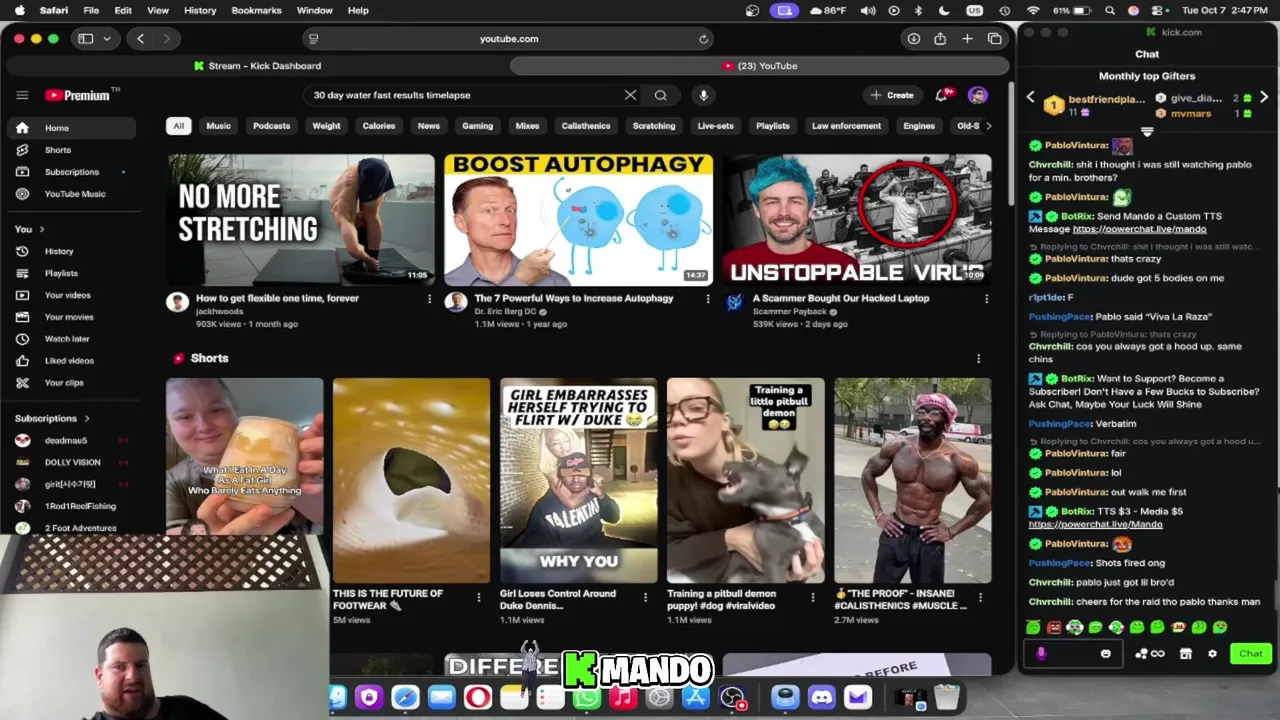This screenshot has height=720, width=1280.
Task: Toggle the Safari sidebar
Action: 85,39
